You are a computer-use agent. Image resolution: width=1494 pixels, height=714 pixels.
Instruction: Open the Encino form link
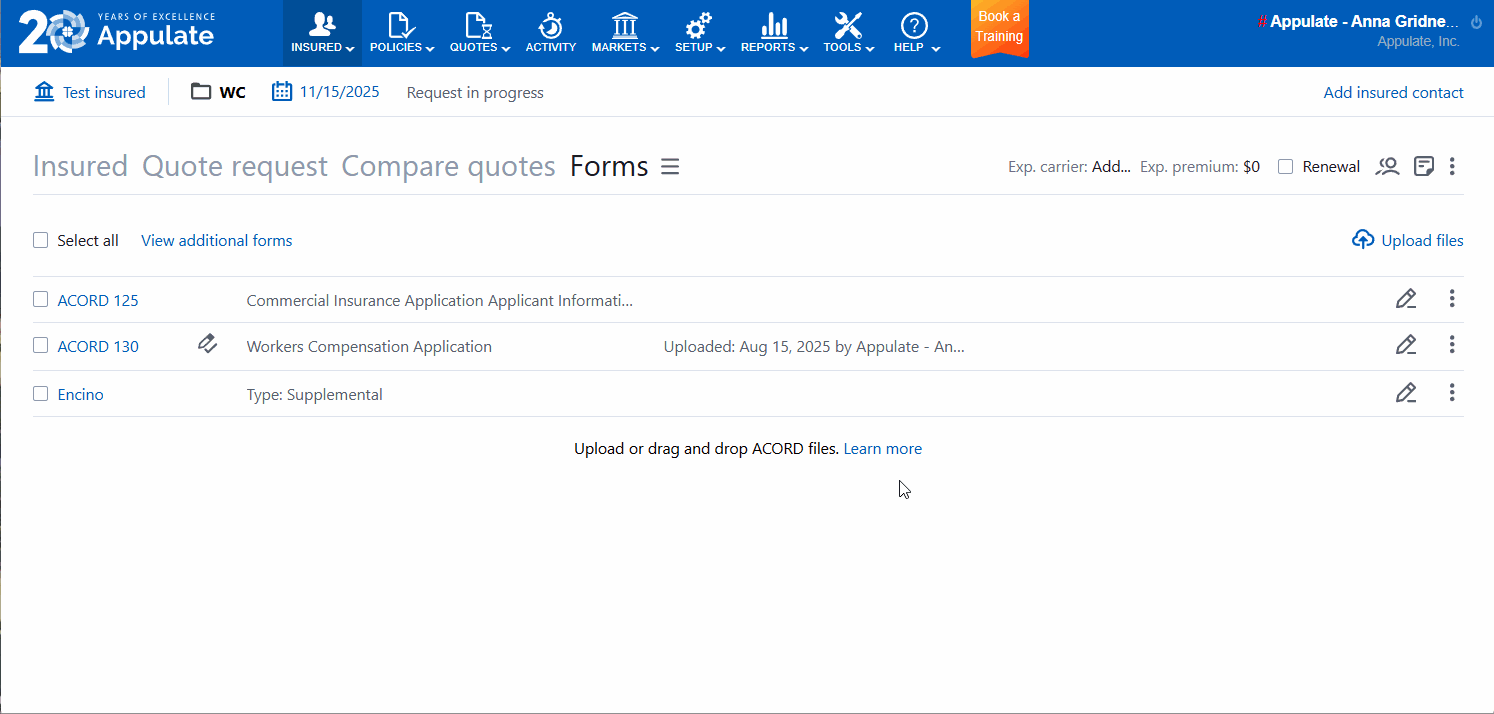[80, 394]
